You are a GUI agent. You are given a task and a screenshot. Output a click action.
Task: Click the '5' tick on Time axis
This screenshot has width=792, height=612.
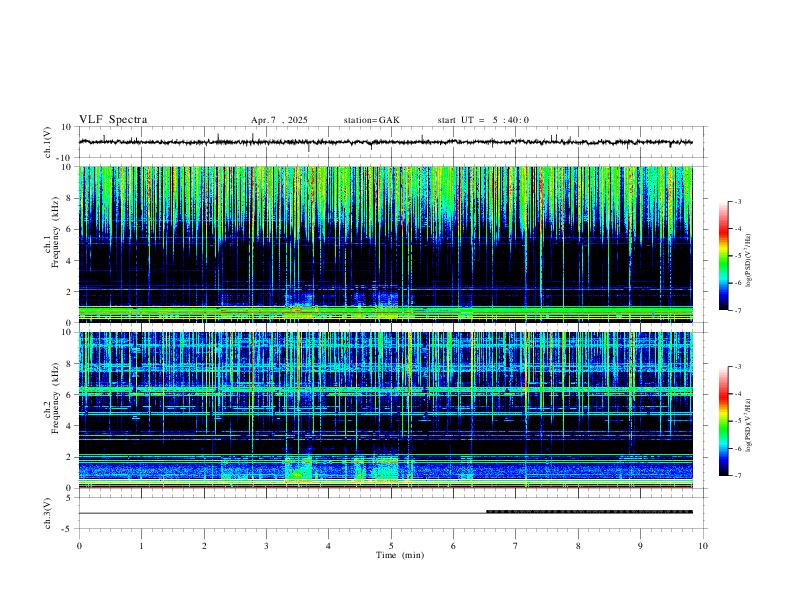click(391, 545)
